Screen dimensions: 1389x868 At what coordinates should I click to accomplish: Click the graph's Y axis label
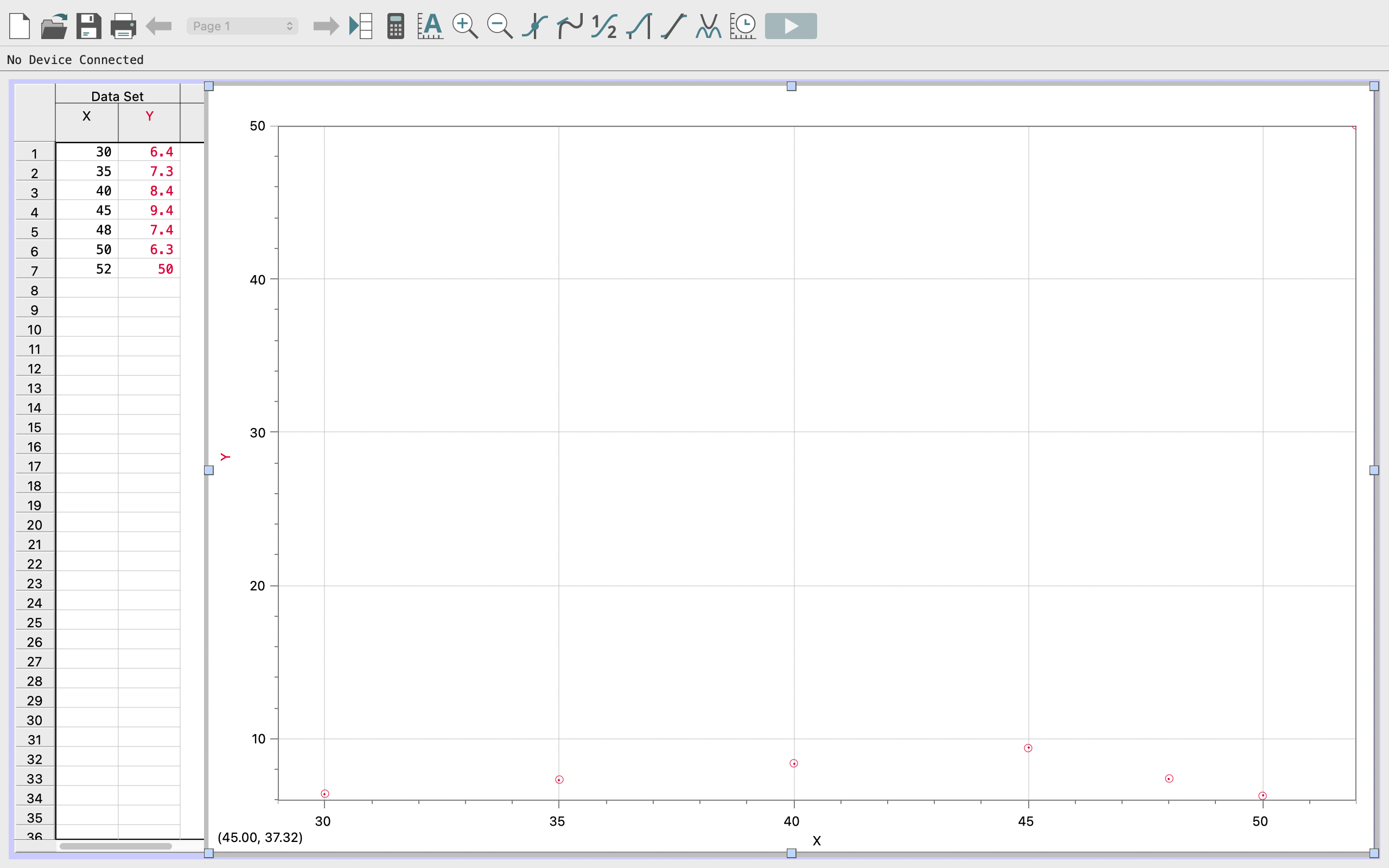[x=225, y=457]
